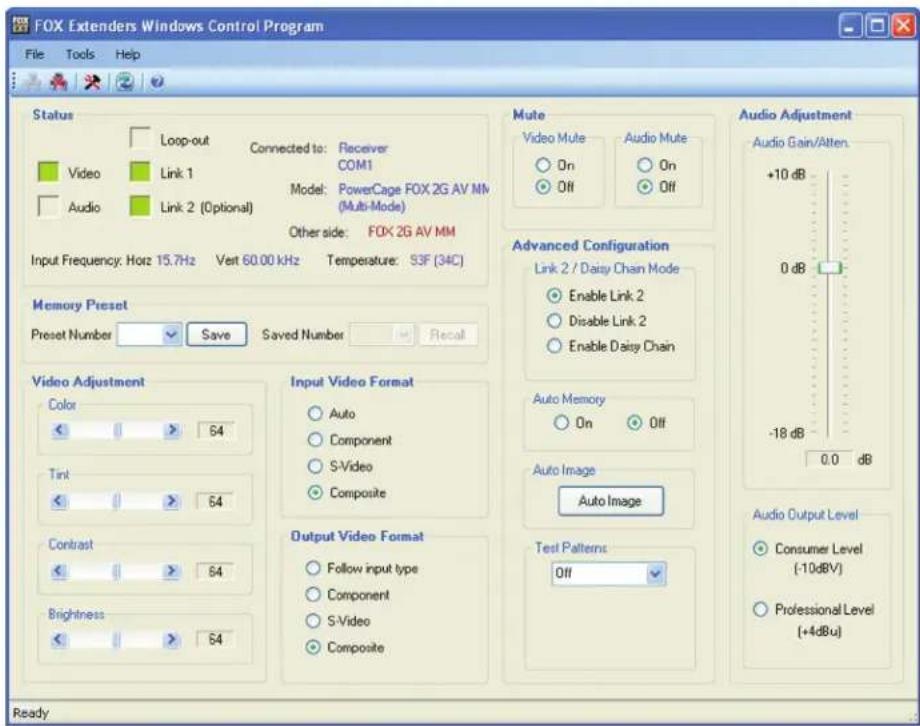
Task: Click the Loop-out status indicator box
Action: click(x=140, y=139)
